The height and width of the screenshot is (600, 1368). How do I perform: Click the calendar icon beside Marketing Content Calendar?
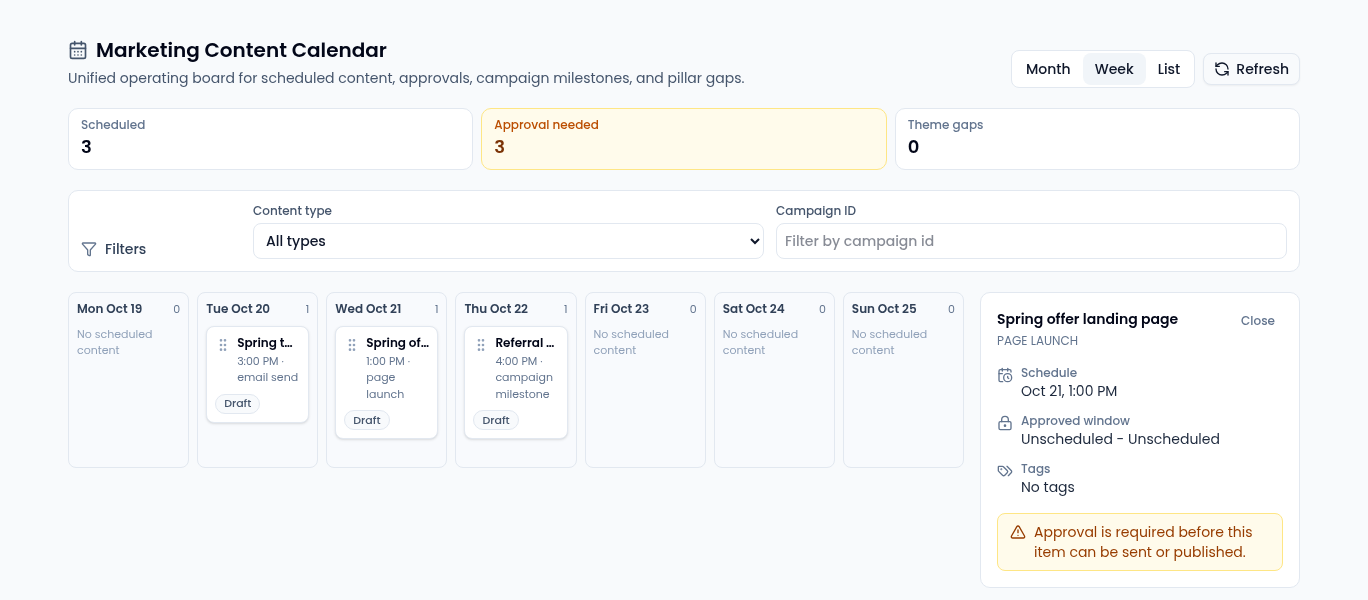[78, 50]
